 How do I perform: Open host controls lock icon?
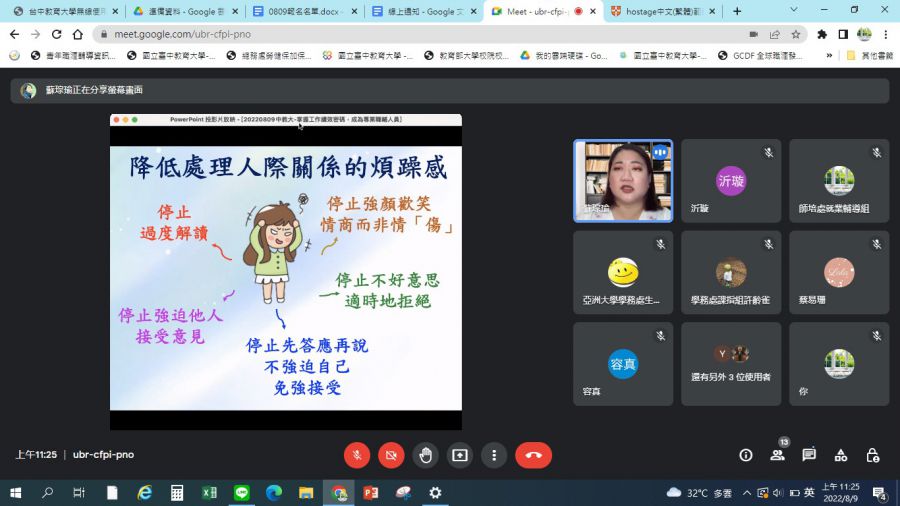(873, 455)
